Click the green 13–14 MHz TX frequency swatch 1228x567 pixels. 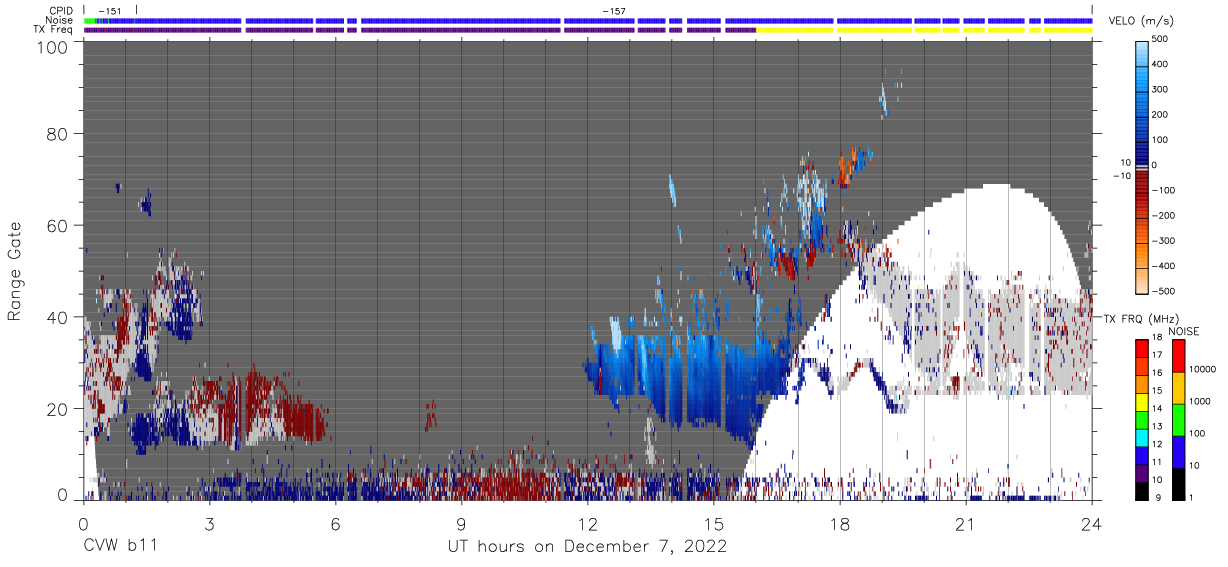(x=1141, y=420)
